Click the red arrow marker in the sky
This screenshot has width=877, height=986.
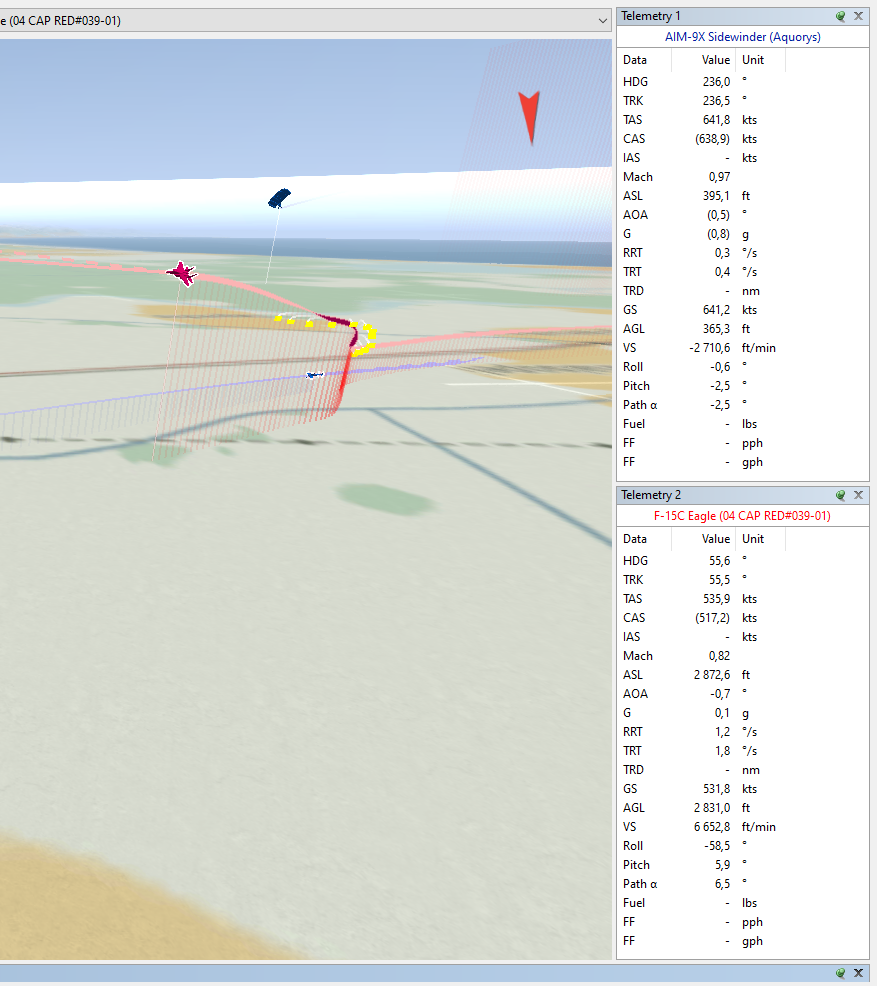coord(529,118)
